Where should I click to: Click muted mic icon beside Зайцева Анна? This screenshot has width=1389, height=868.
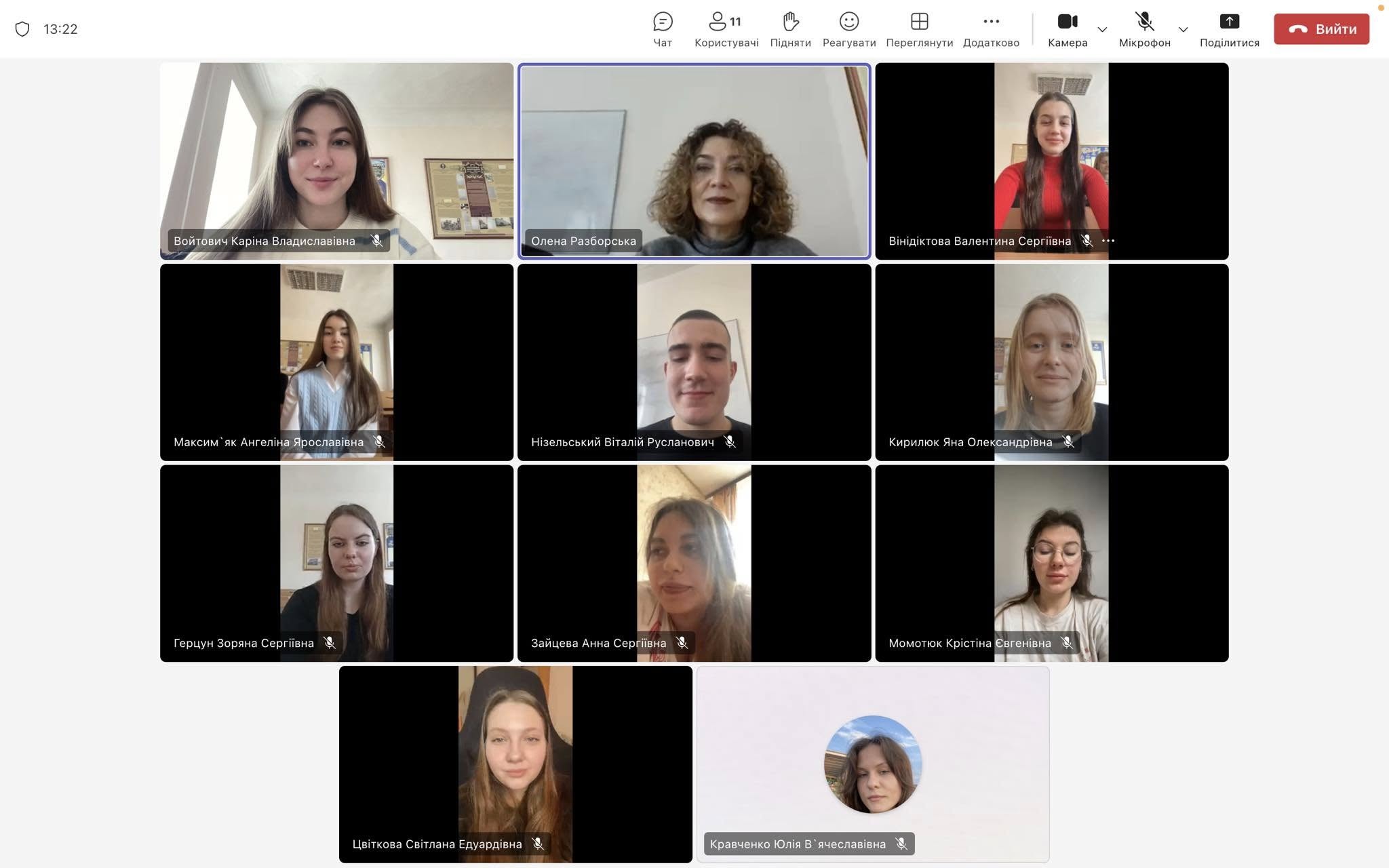682,642
